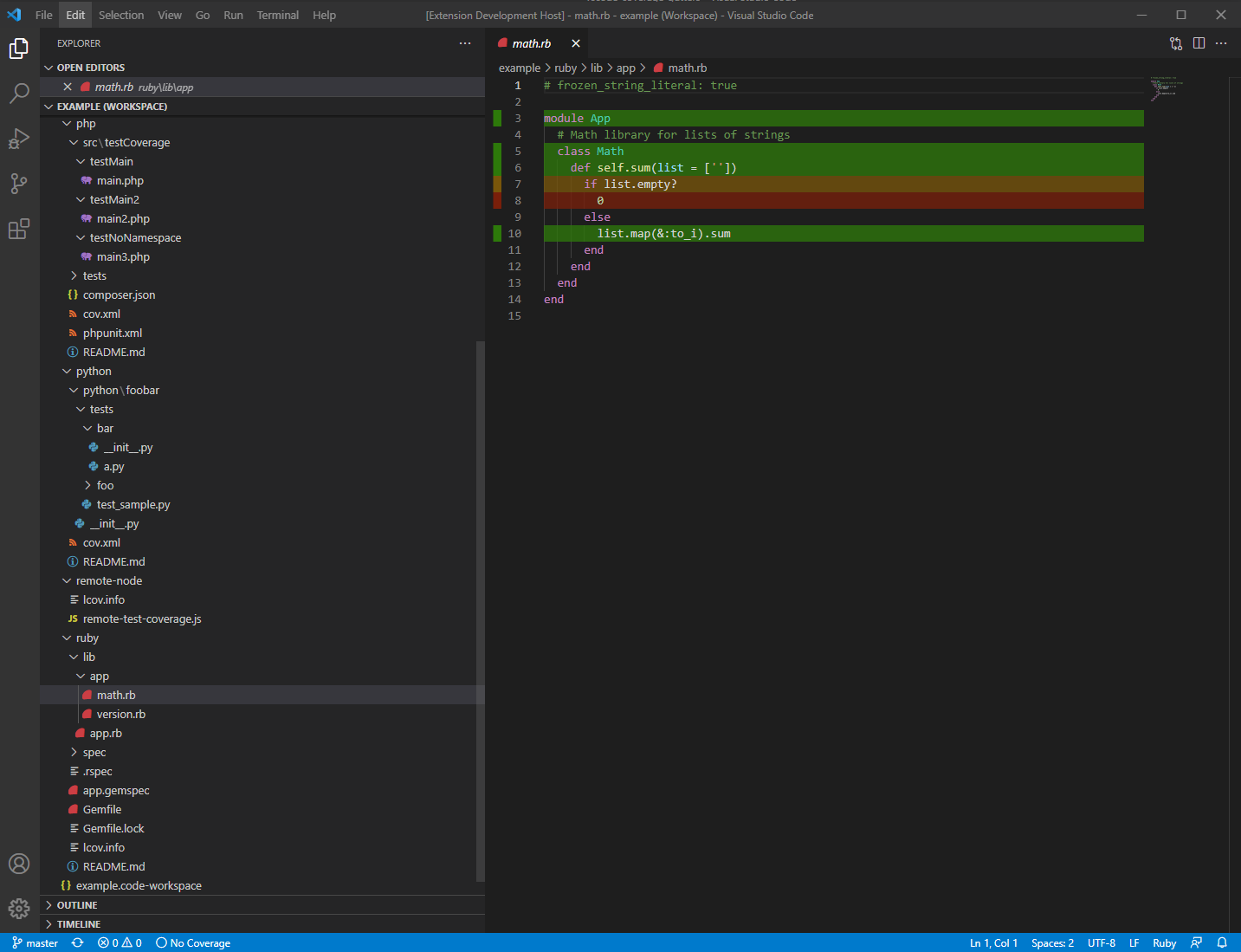Open the Manage gear icon

pos(18,909)
